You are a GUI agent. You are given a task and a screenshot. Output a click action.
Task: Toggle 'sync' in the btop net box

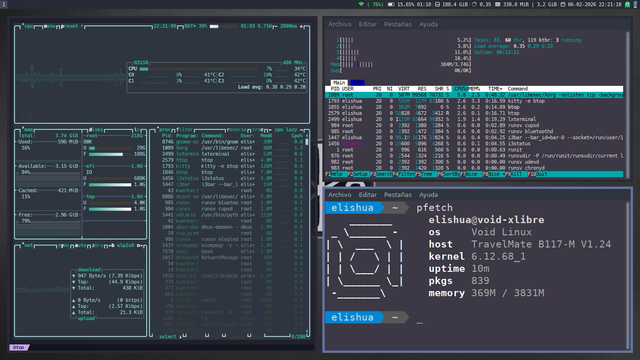coord(64,246)
